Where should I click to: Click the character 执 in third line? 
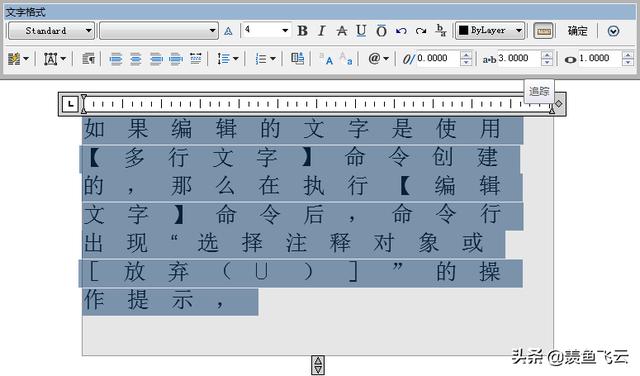(x=313, y=186)
